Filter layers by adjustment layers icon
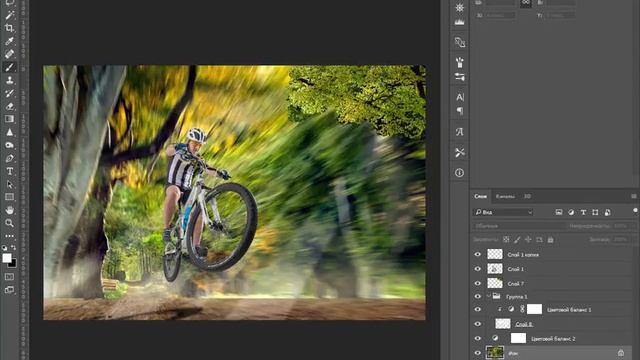This screenshot has width=640, height=360. [571, 212]
